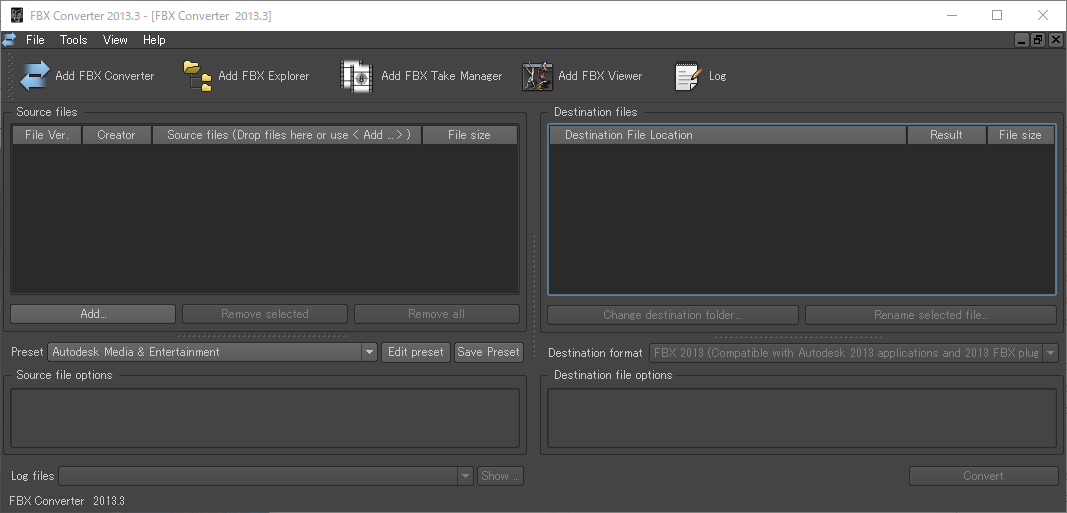Open the Help menu
Viewport: 1067px width, 513px height.
point(154,40)
